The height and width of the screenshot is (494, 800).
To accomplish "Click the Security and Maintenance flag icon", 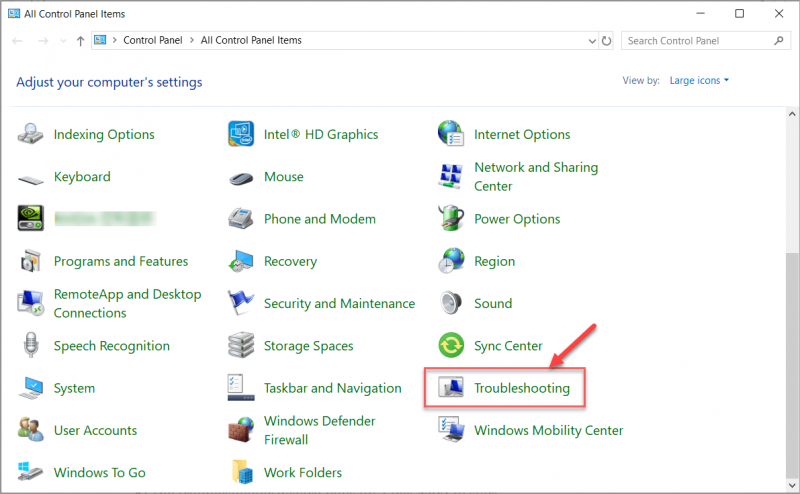I will [241, 302].
